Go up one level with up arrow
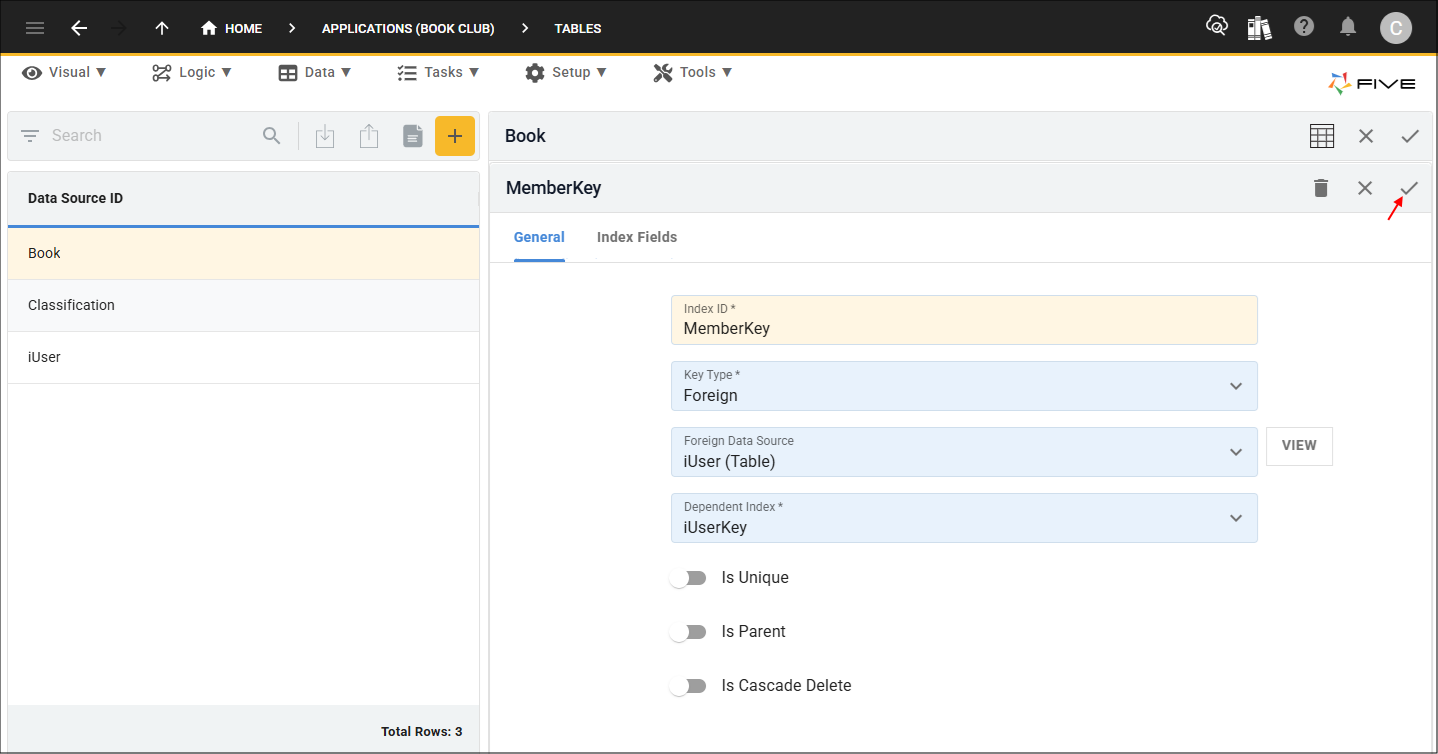1438x754 pixels. 162,28
